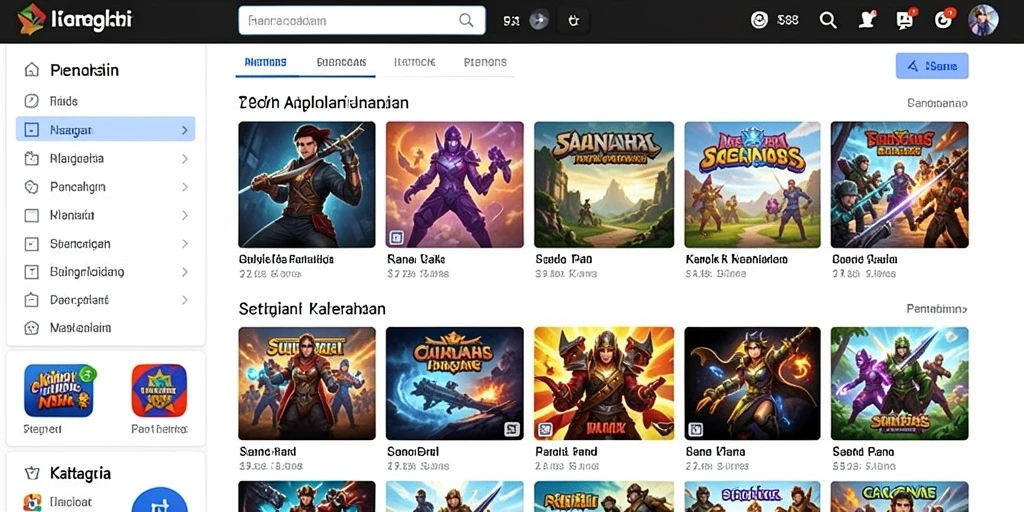The height and width of the screenshot is (512, 1024).
Task: Switch to the Ptenons tab
Action: pos(485,63)
